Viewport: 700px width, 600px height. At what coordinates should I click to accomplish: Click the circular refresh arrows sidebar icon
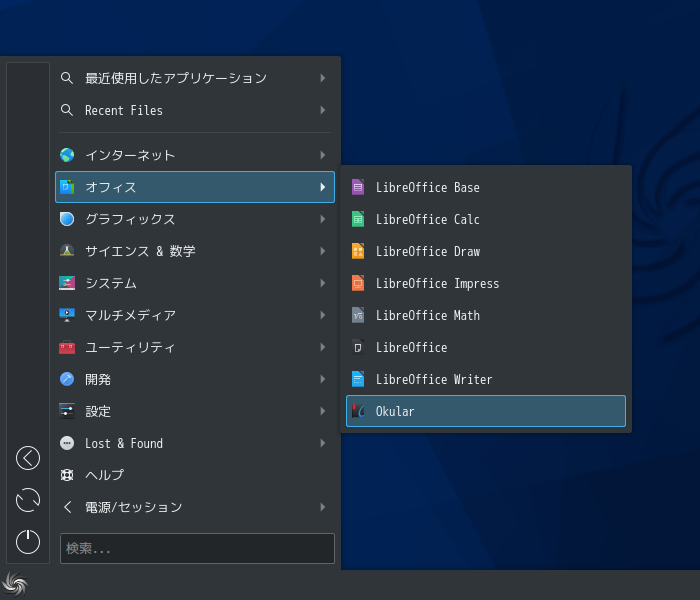click(x=28, y=500)
